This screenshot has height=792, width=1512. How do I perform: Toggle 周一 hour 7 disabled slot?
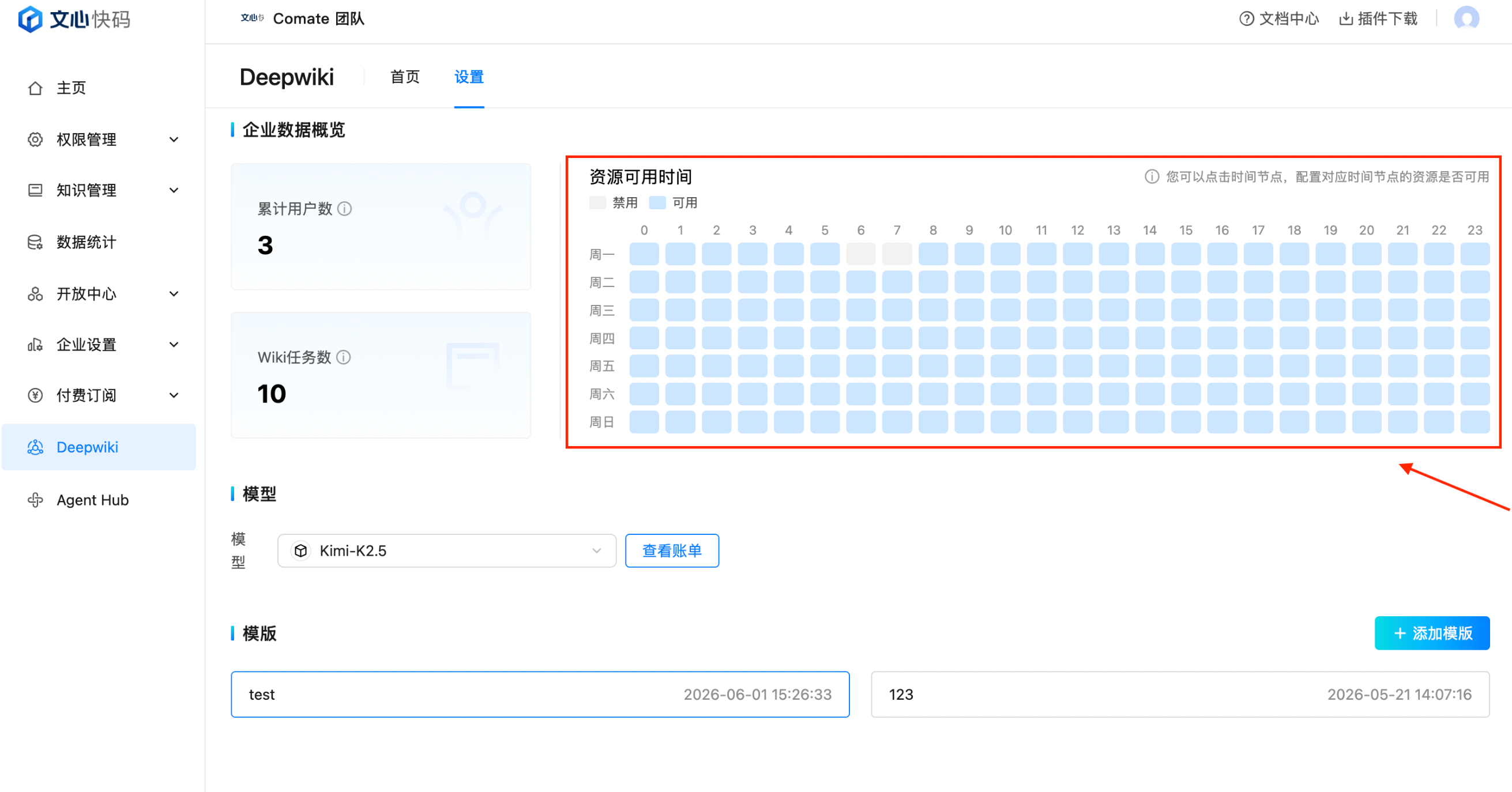pos(897,254)
